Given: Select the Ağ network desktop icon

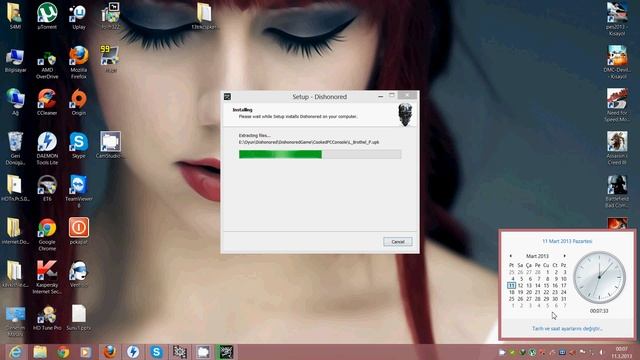Looking at the screenshot, I should (x=15, y=102).
